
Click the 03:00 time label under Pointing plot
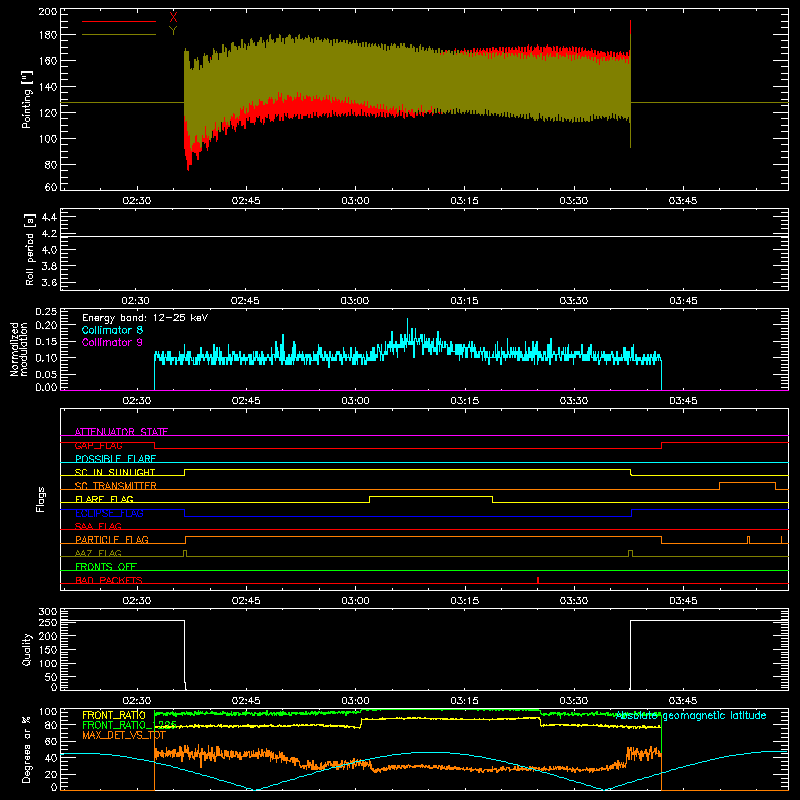coord(355,201)
